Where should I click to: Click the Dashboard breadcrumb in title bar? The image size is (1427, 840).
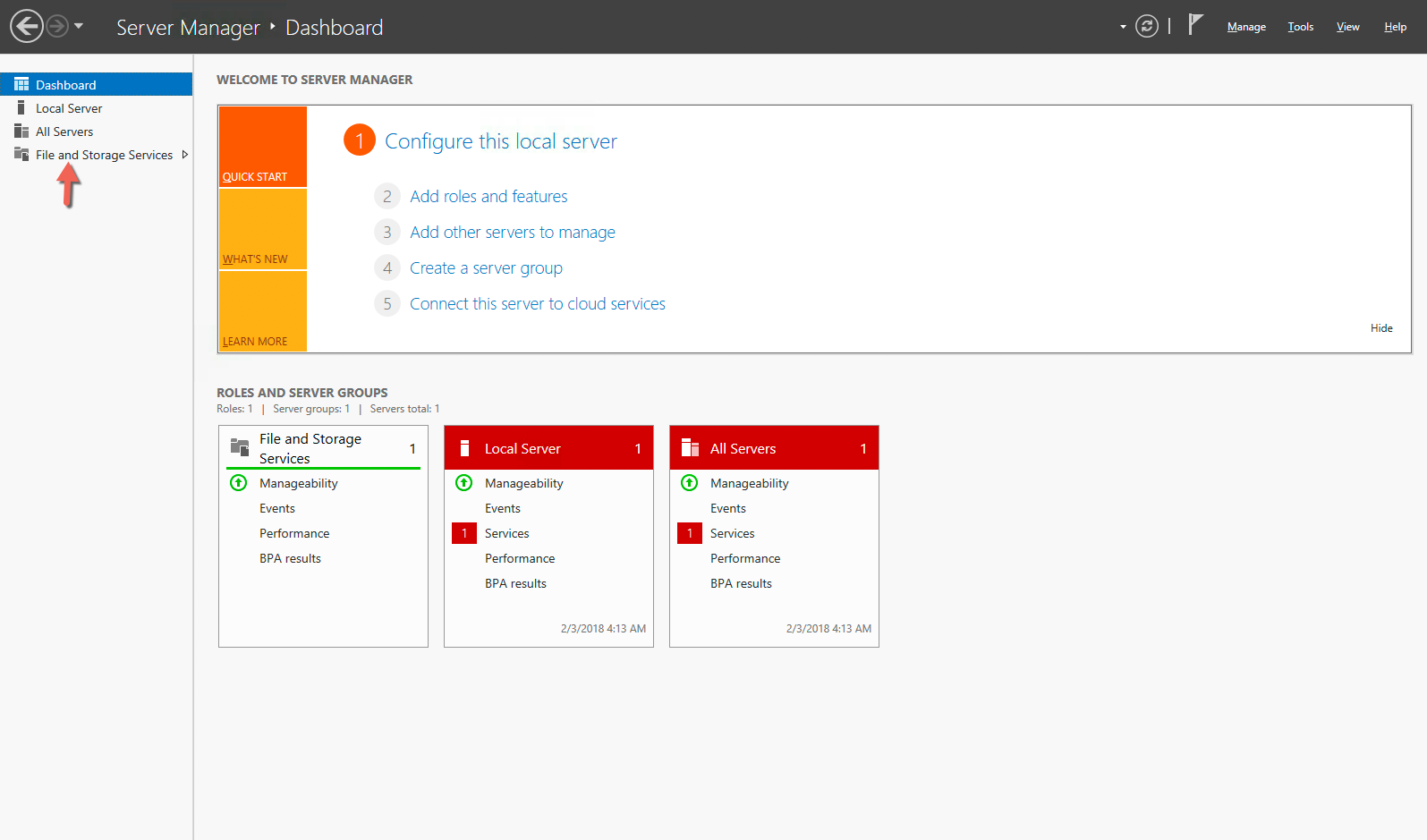[x=335, y=28]
